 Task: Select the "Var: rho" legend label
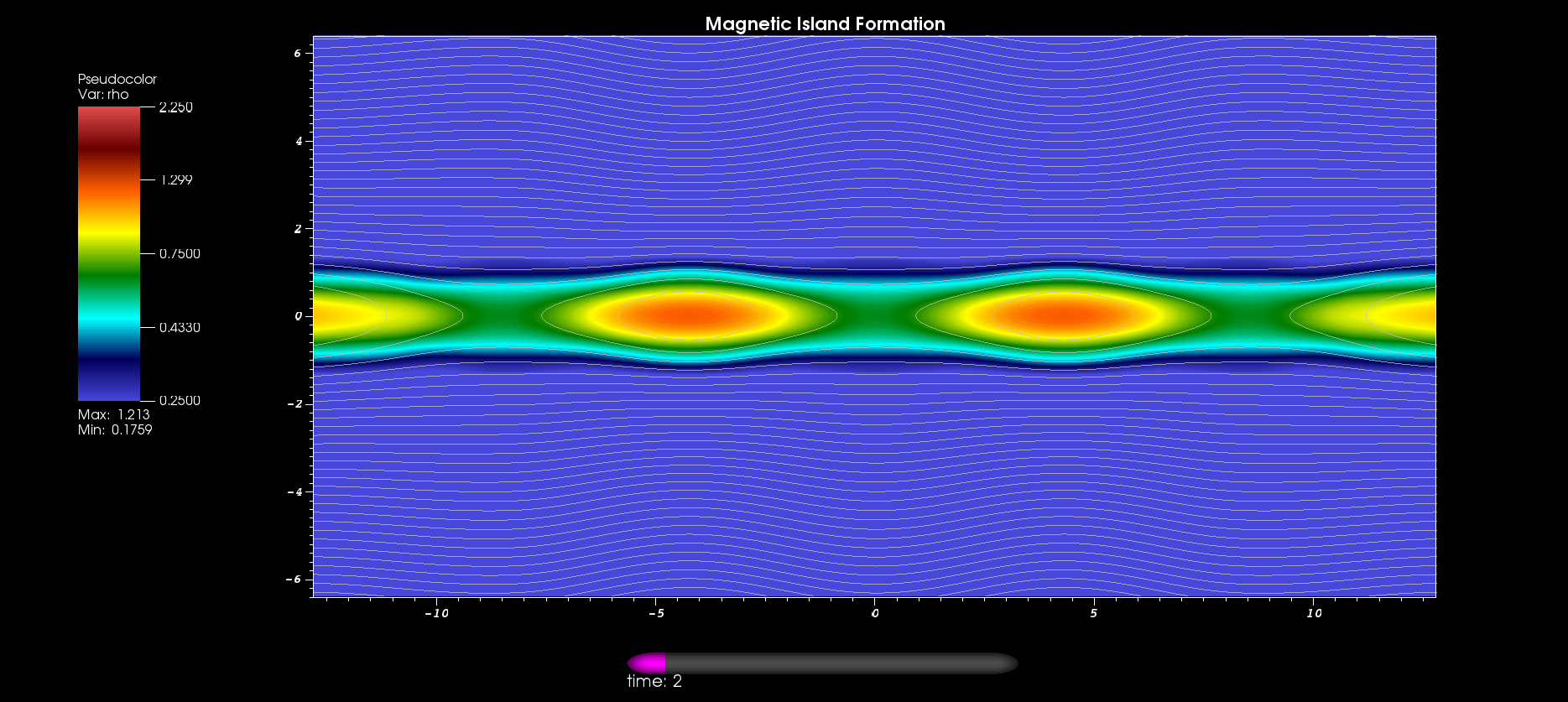pyautogui.click(x=103, y=94)
